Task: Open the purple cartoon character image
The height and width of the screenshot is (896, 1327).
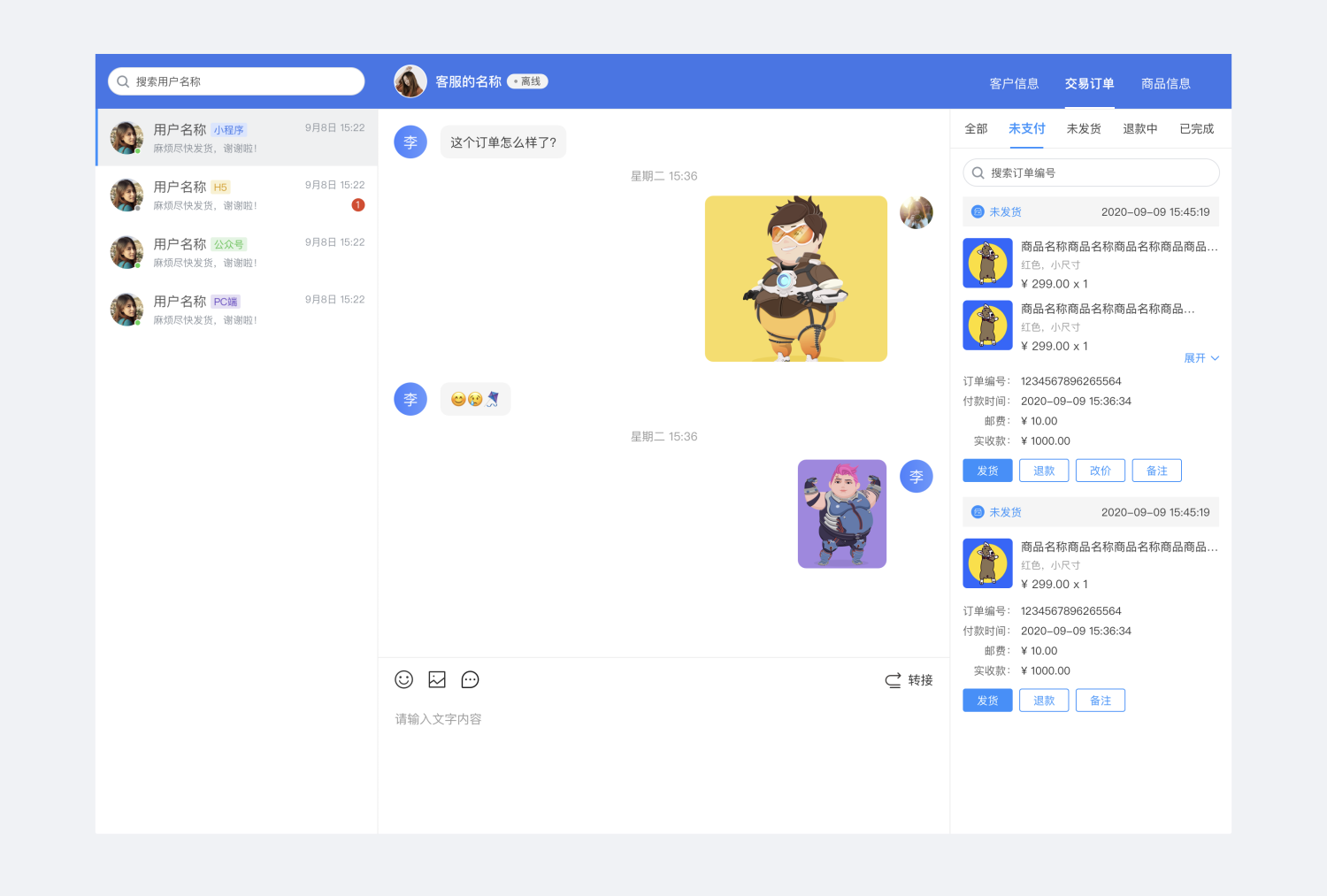Action: pyautogui.click(x=842, y=514)
